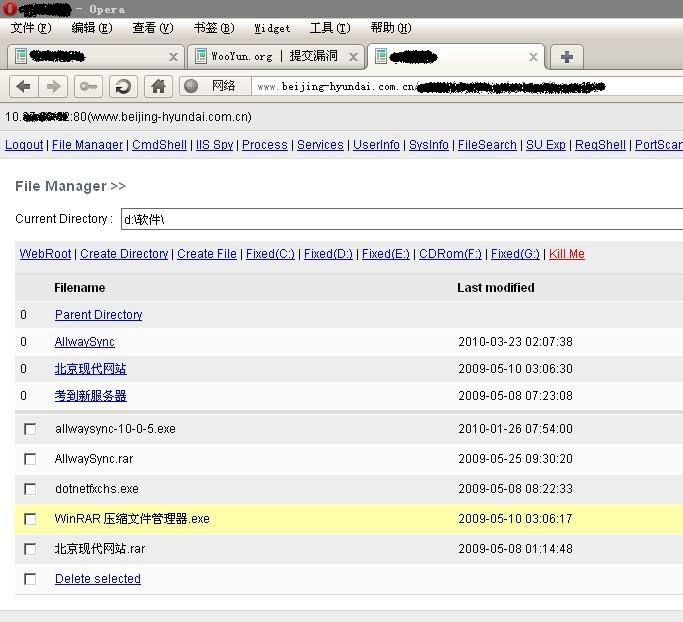Click the page icon on the WooYun.org tab
This screenshot has height=622, width=683.
pyautogui.click(x=201, y=56)
